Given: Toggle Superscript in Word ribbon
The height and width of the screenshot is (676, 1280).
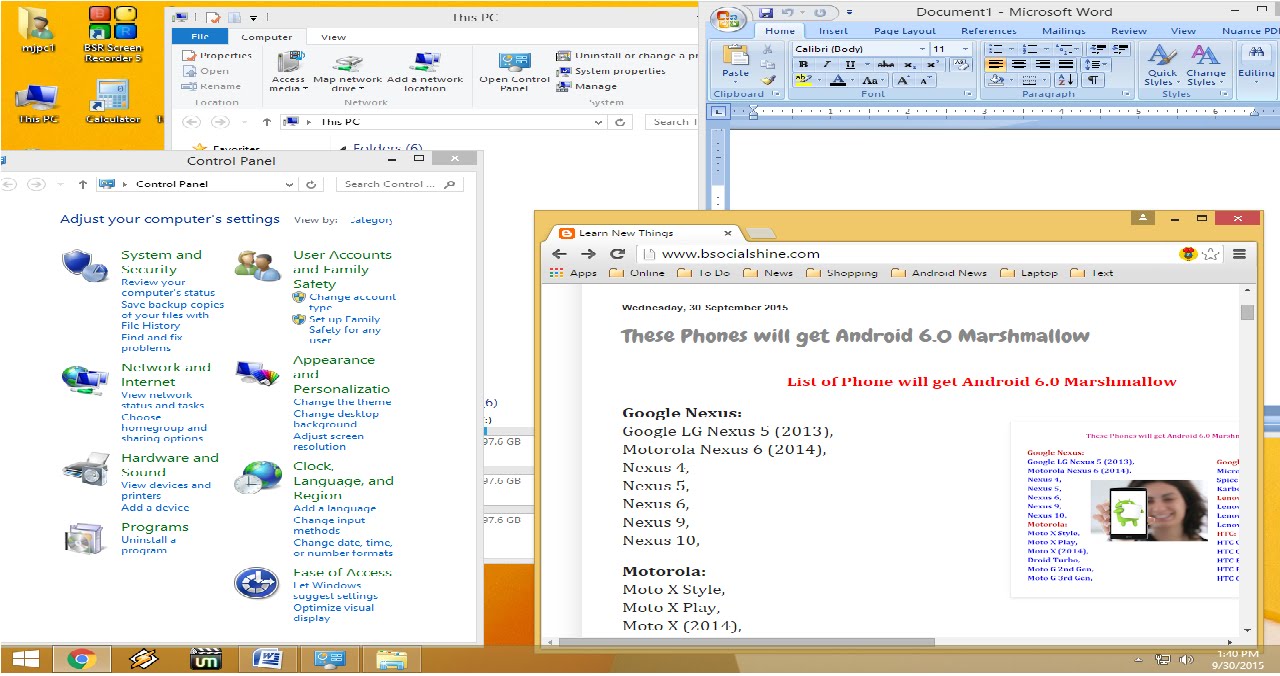Looking at the screenshot, I should coord(933,64).
